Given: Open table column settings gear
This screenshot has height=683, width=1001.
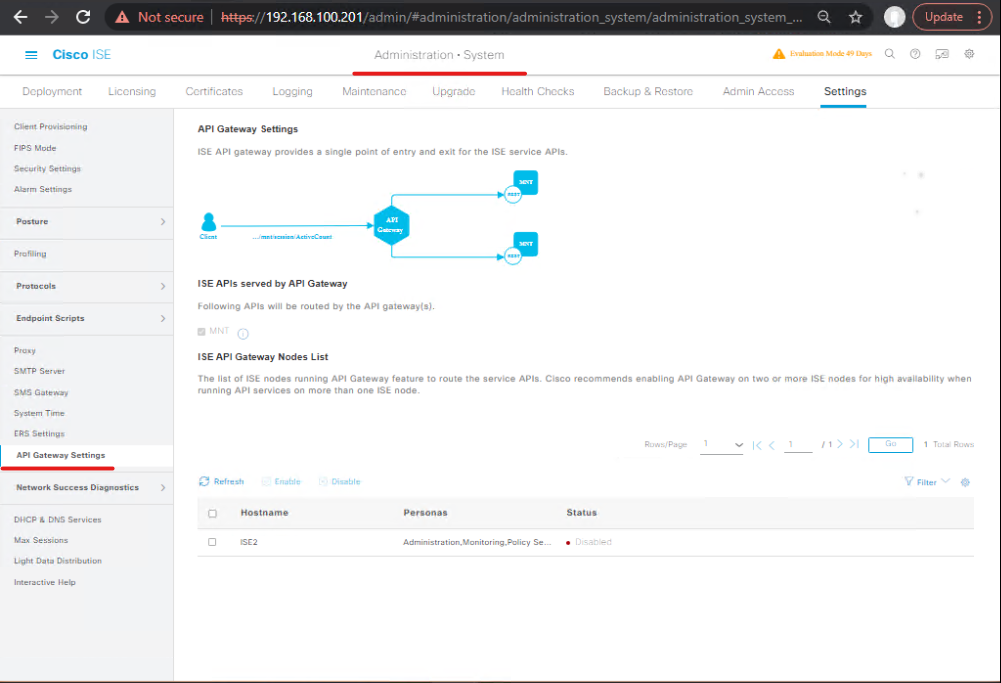Looking at the screenshot, I should pyautogui.click(x=965, y=482).
